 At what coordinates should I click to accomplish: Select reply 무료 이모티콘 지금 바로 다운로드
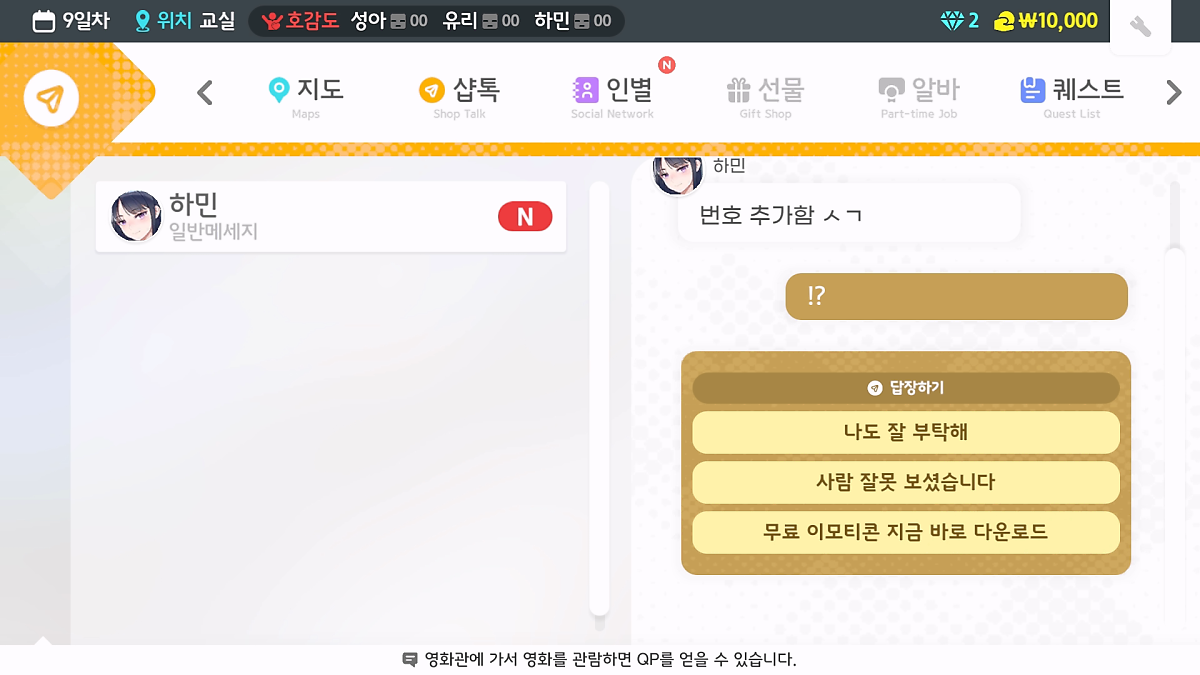click(906, 532)
